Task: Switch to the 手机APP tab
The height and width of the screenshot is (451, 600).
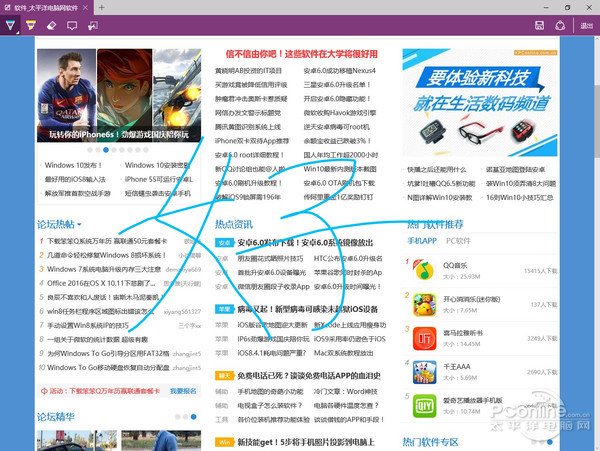Action: coord(422,241)
